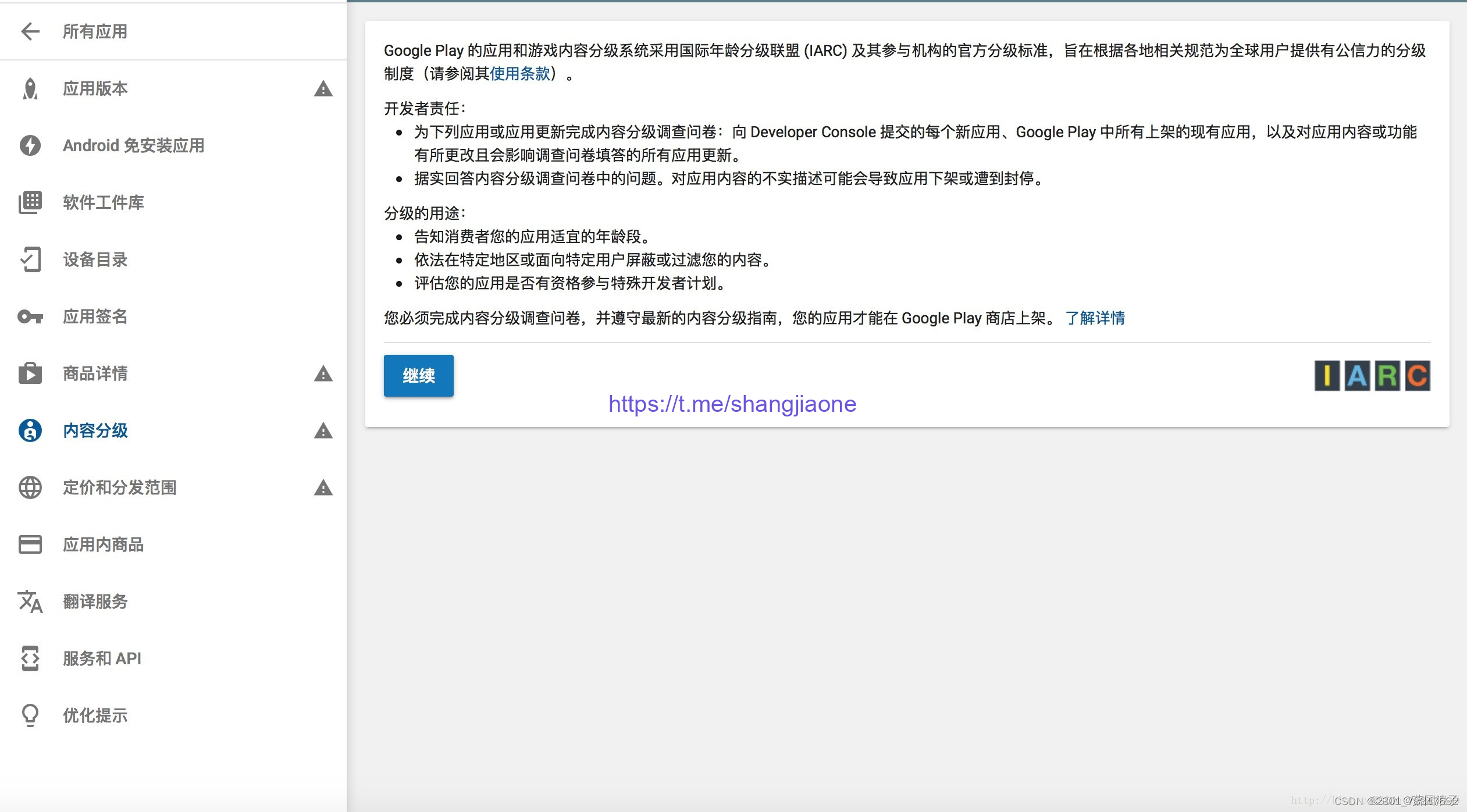Click the lightbulb 优化提示 icon
Image resolution: width=1467 pixels, height=812 pixels.
click(30, 715)
